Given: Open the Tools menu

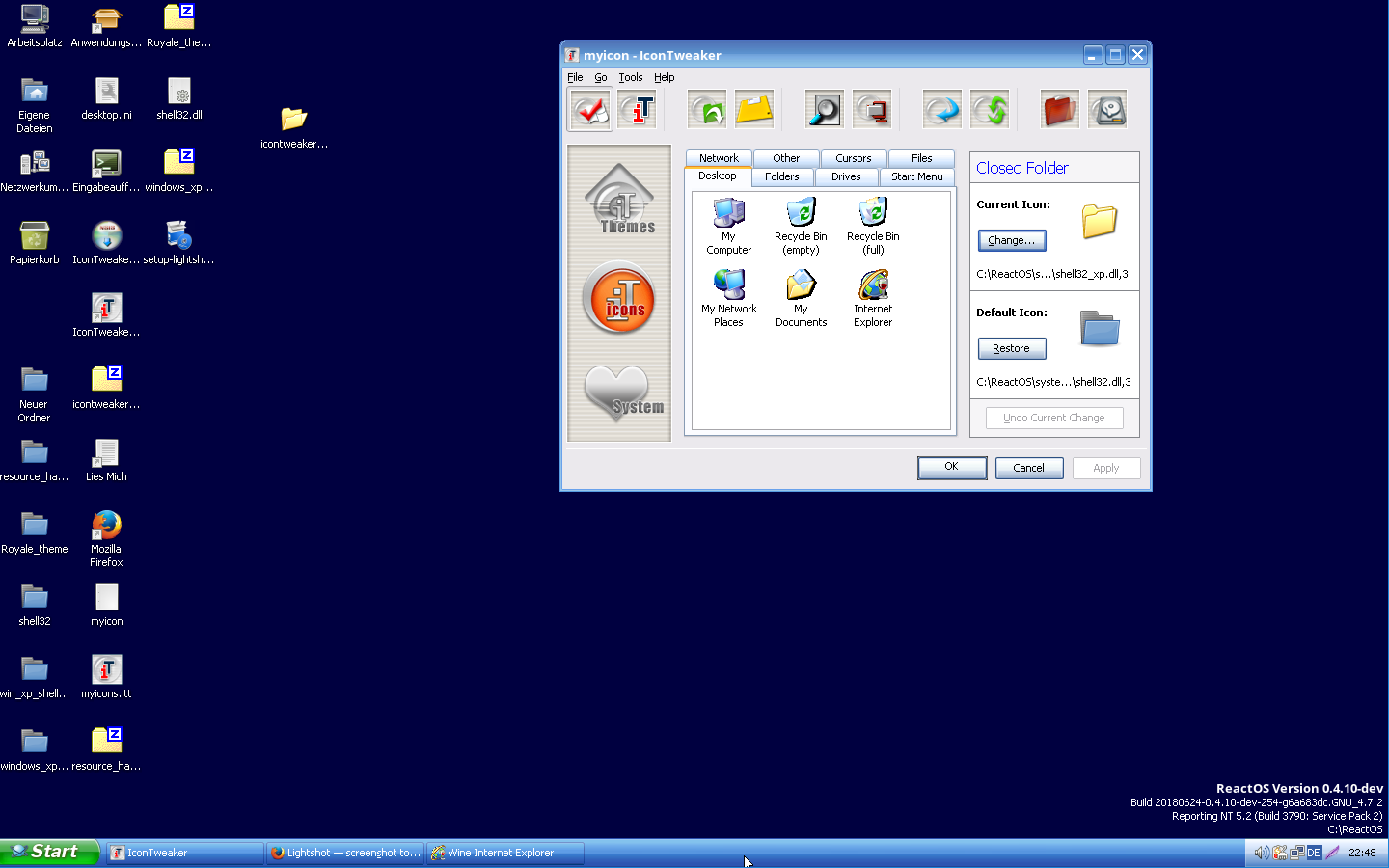Looking at the screenshot, I should pyautogui.click(x=631, y=77).
